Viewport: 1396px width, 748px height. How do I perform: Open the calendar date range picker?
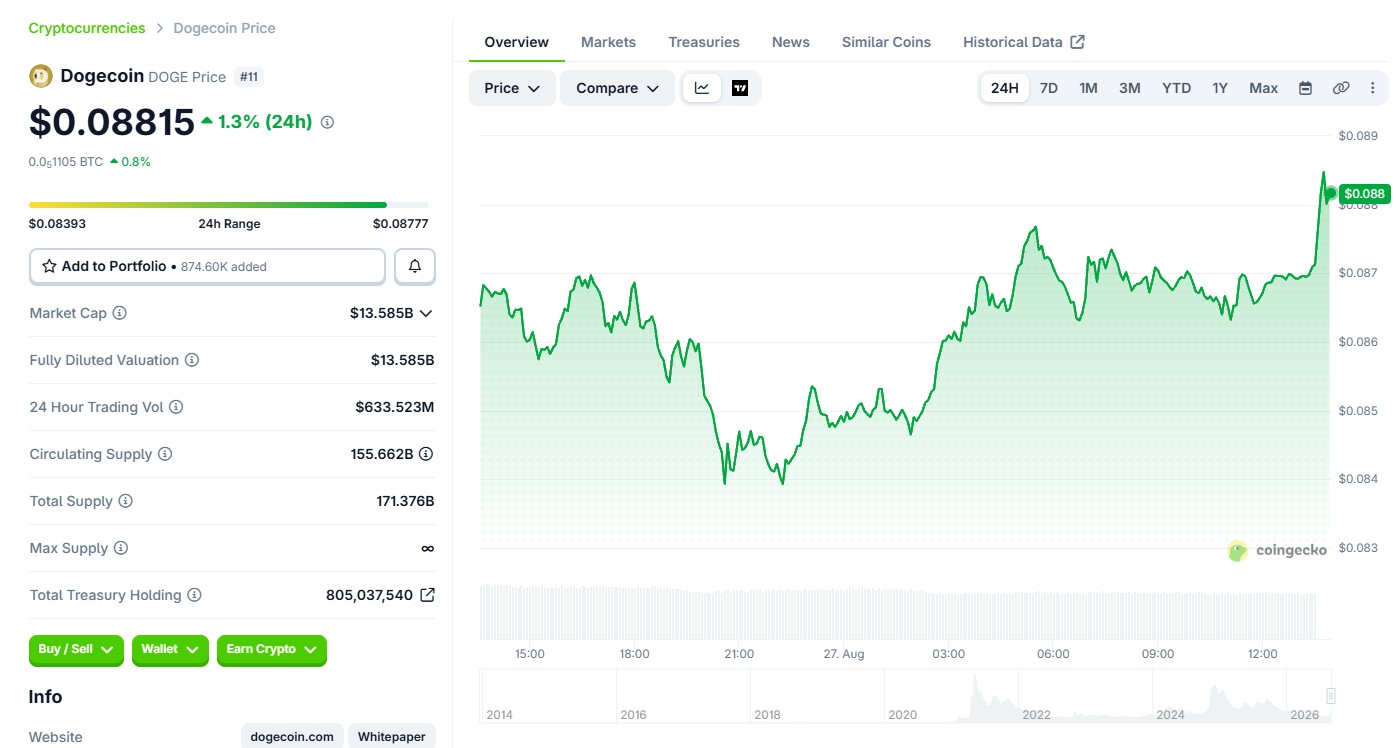tap(1305, 88)
